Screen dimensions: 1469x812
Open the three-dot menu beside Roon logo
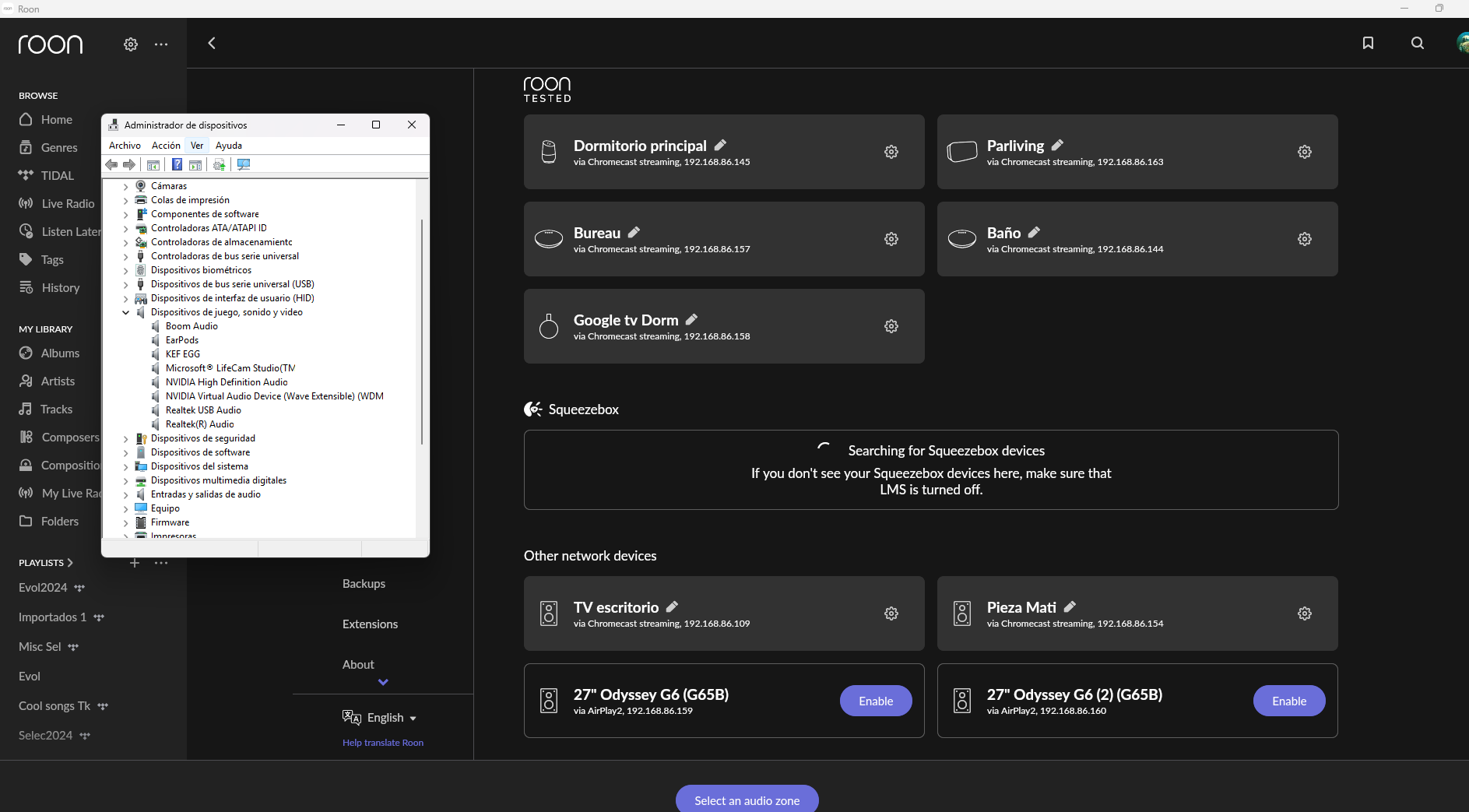[x=161, y=44]
